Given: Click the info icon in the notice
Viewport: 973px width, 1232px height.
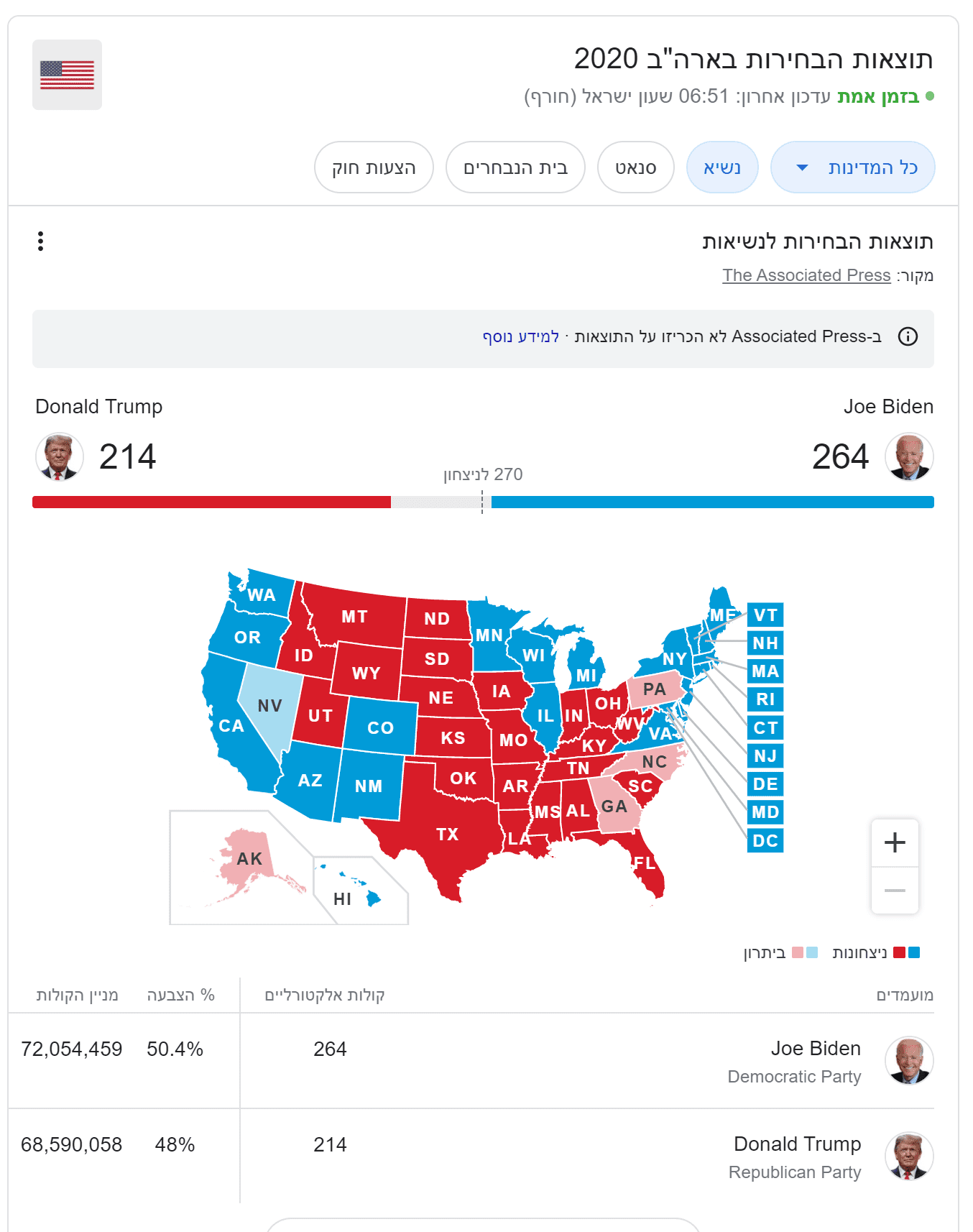Looking at the screenshot, I should (x=908, y=336).
